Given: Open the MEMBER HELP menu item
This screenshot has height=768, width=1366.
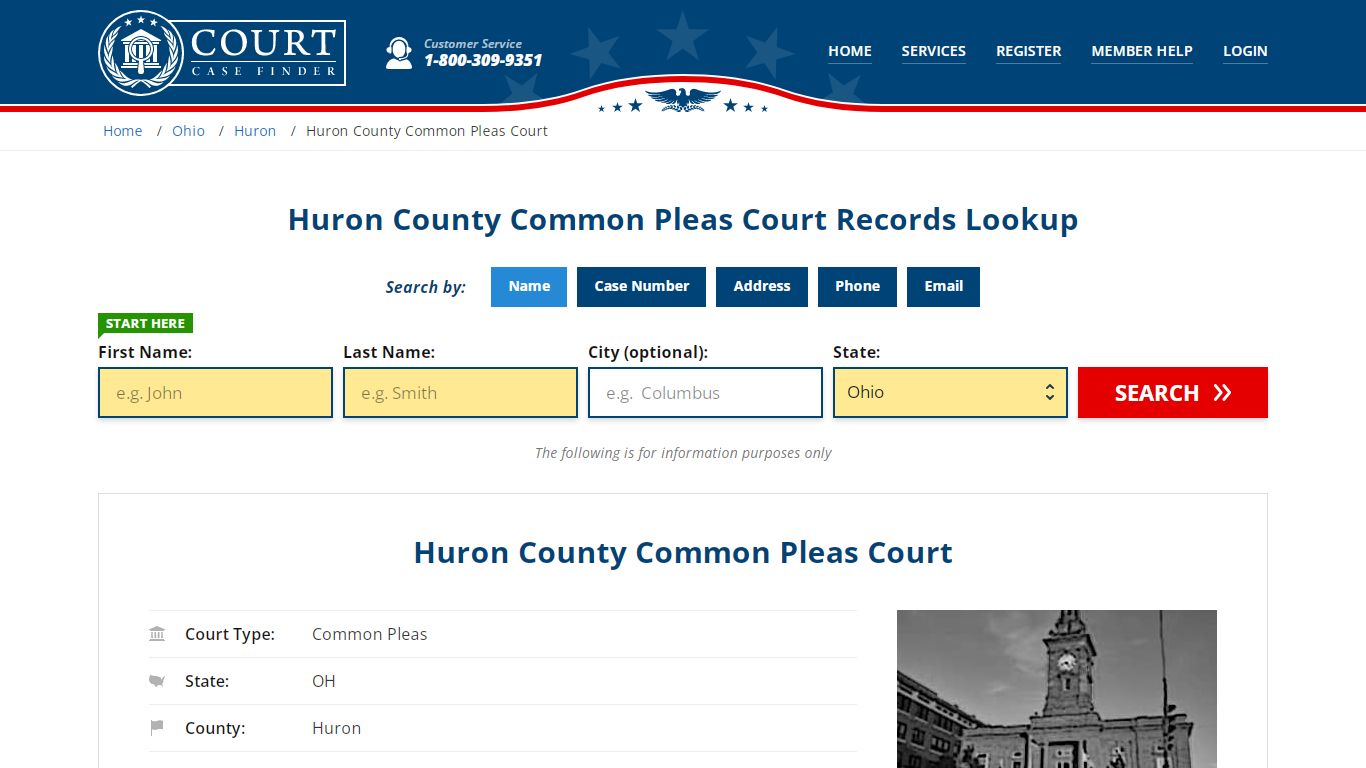Looking at the screenshot, I should [x=1142, y=51].
